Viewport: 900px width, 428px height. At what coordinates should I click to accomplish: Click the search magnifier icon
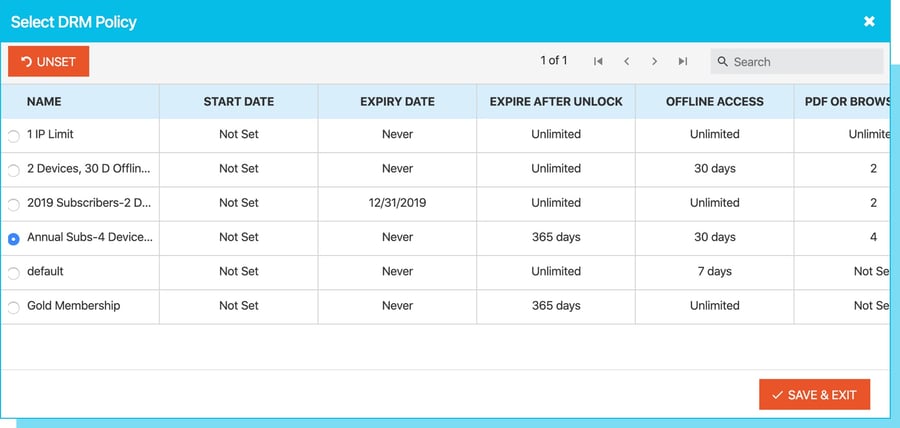pyautogui.click(x=723, y=61)
